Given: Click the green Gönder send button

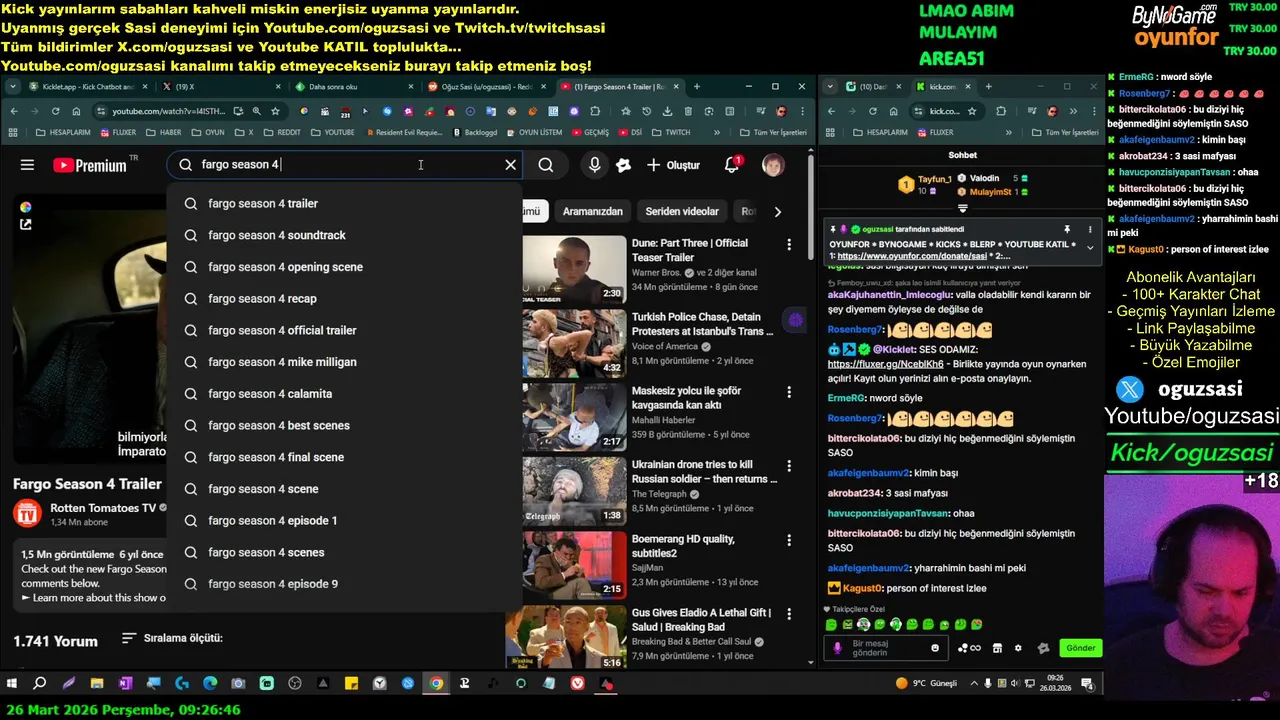Looking at the screenshot, I should (x=1080, y=648).
